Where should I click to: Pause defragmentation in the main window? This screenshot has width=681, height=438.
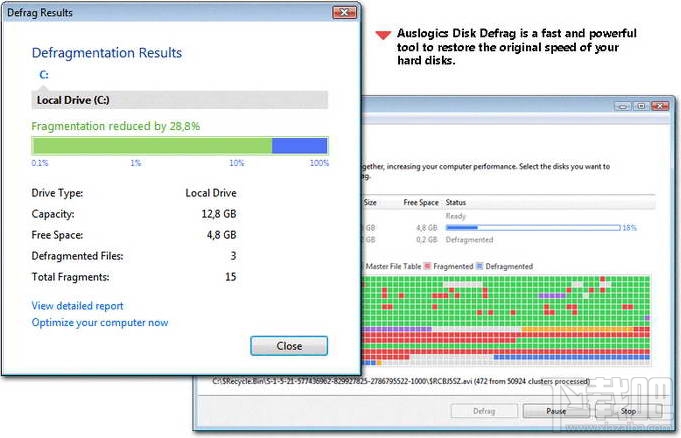[x=556, y=411]
